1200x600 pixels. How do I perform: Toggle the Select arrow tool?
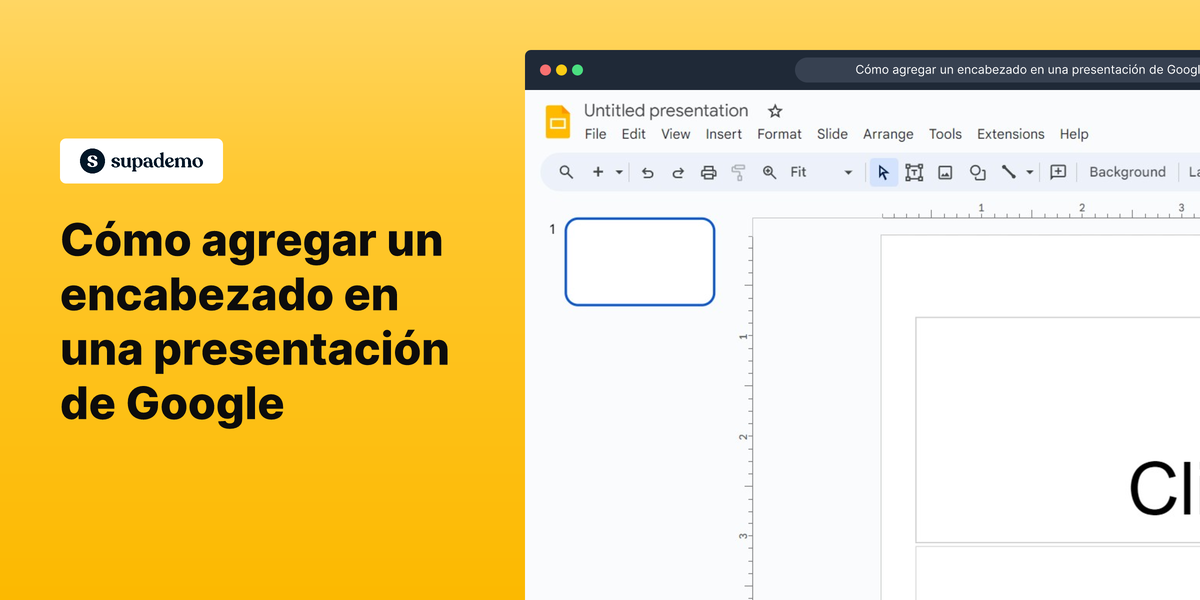(x=883, y=172)
